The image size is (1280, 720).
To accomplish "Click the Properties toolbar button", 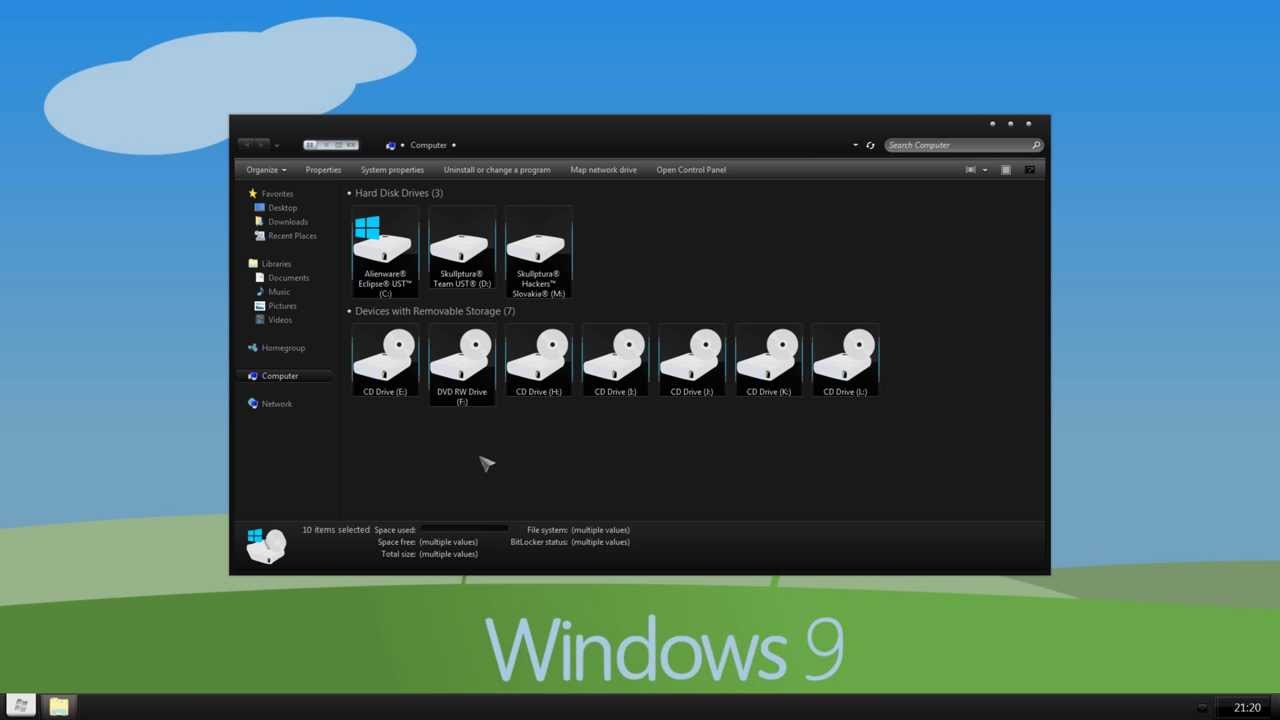I will pyautogui.click(x=323, y=170).
